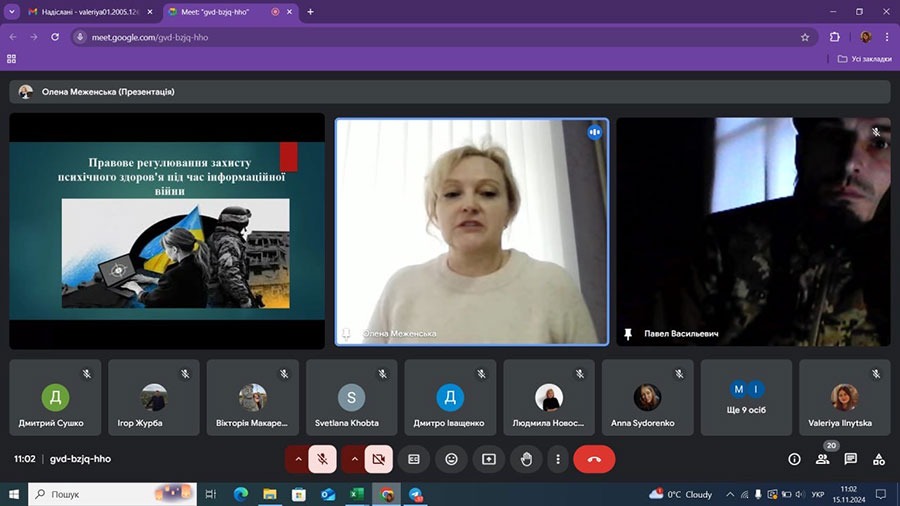Toggle closed captions button

click(x=414, y=459)
